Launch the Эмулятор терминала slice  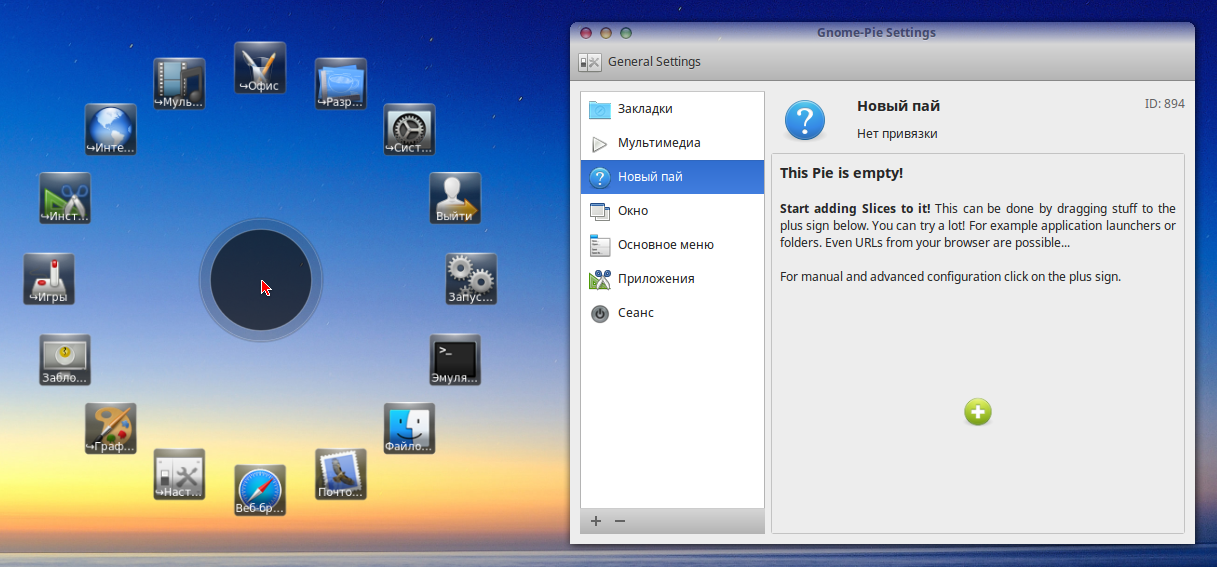click(456, 360)
